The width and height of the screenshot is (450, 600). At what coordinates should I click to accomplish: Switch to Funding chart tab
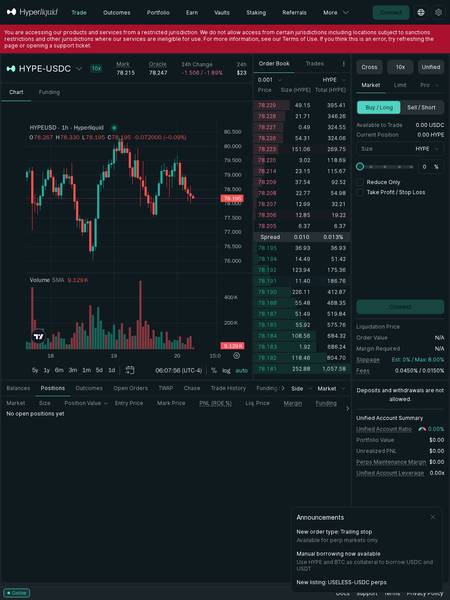click(x=49, y=92)
